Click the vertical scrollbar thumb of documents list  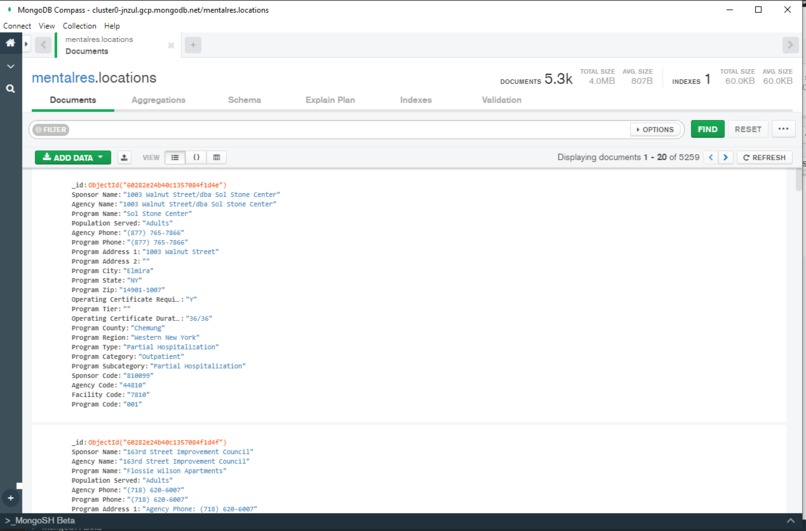tap(799, 180)
